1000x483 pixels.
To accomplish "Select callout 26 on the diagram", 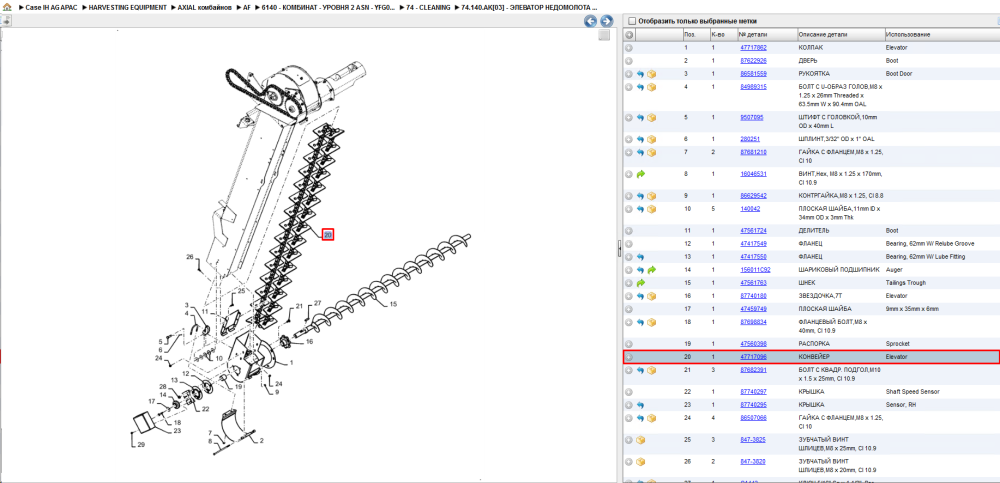I will click(x=189, y=256).
